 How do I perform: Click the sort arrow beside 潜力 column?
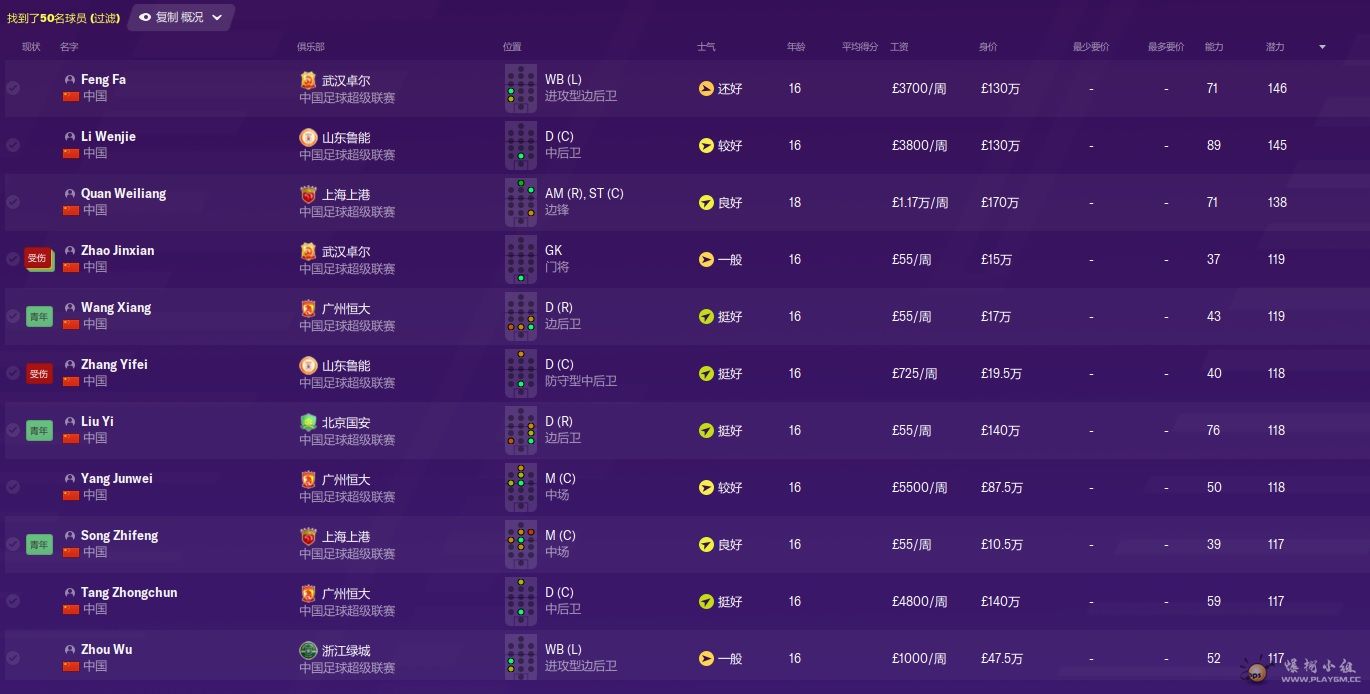coord(1322,47)
